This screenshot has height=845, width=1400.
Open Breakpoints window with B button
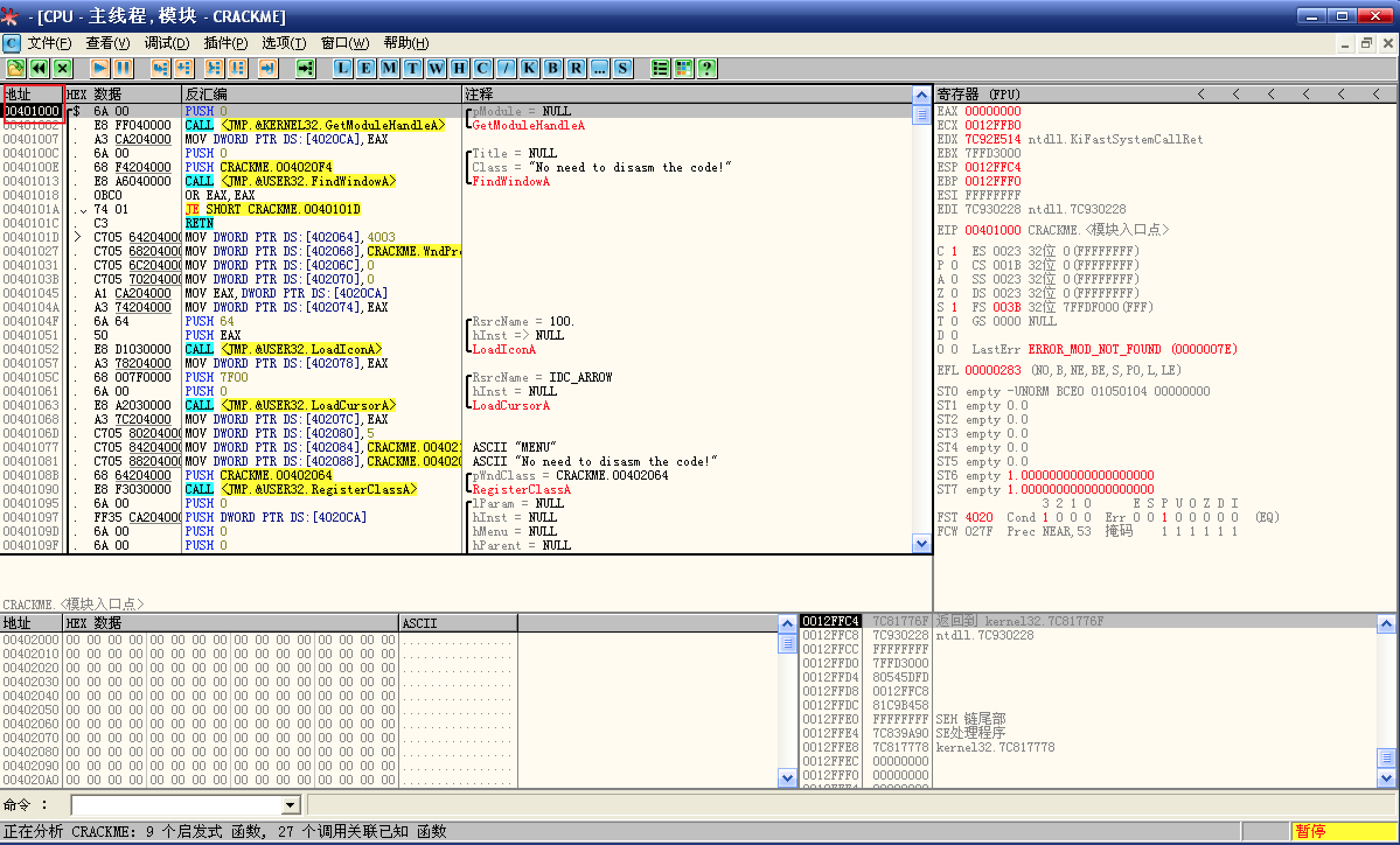click(x=552, y=69)
